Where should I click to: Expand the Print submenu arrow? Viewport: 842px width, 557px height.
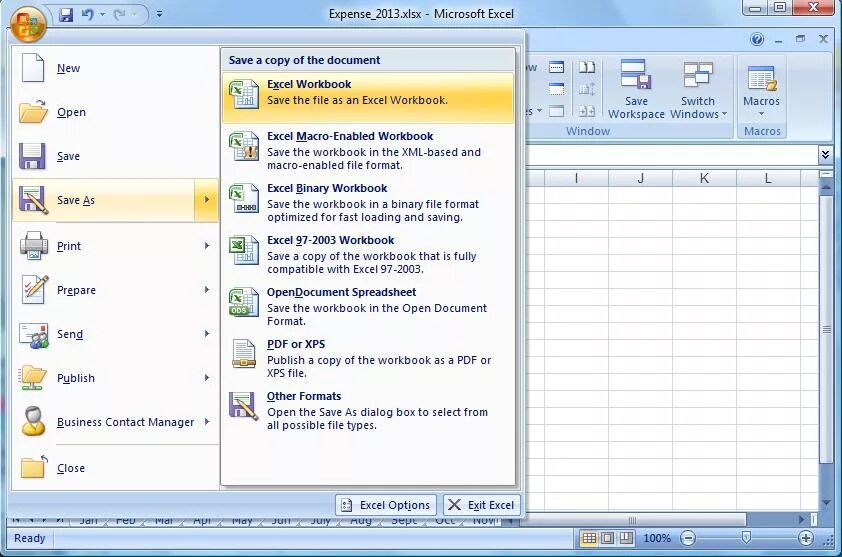click(207, 246)
